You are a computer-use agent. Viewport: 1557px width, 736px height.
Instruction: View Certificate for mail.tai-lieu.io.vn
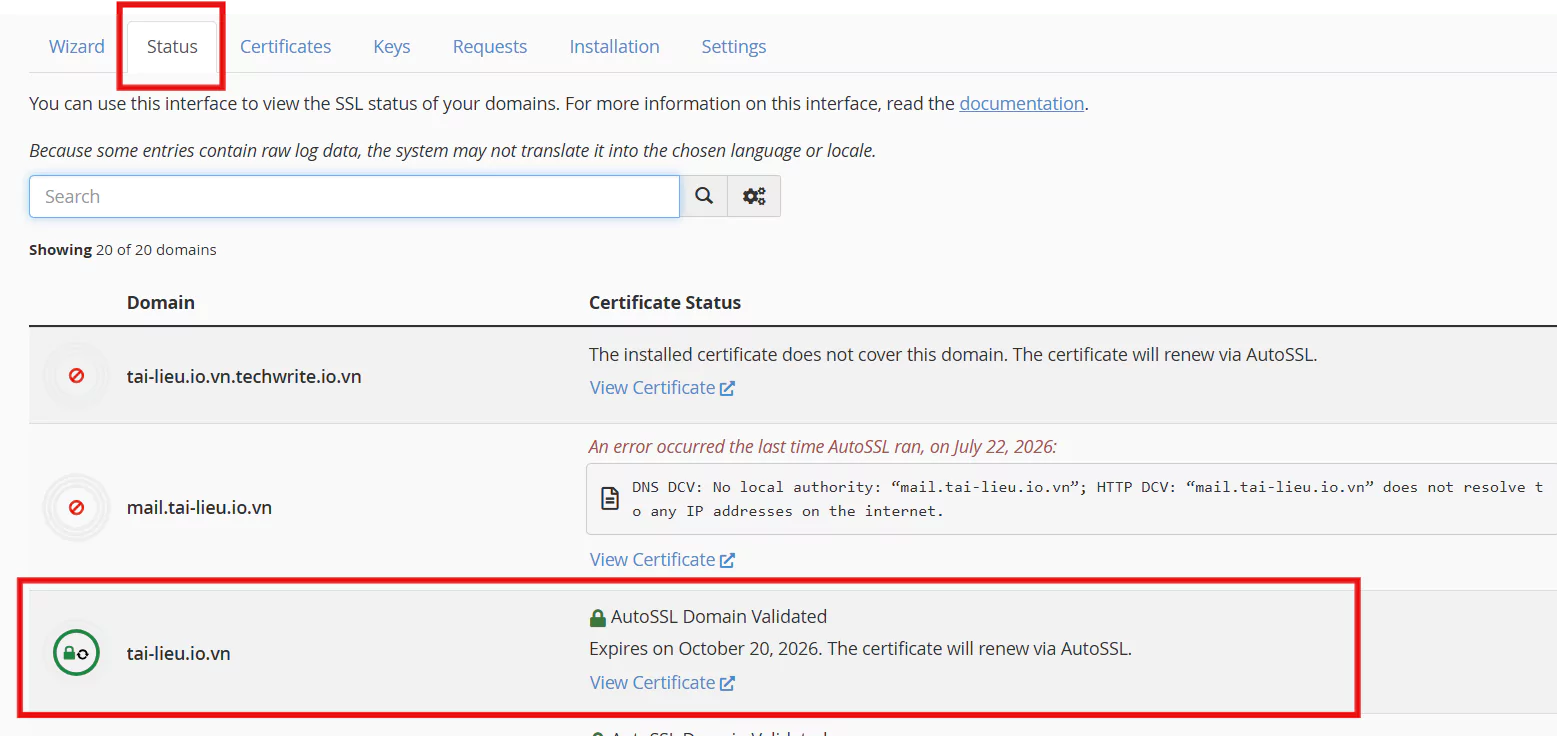[662, 560]
